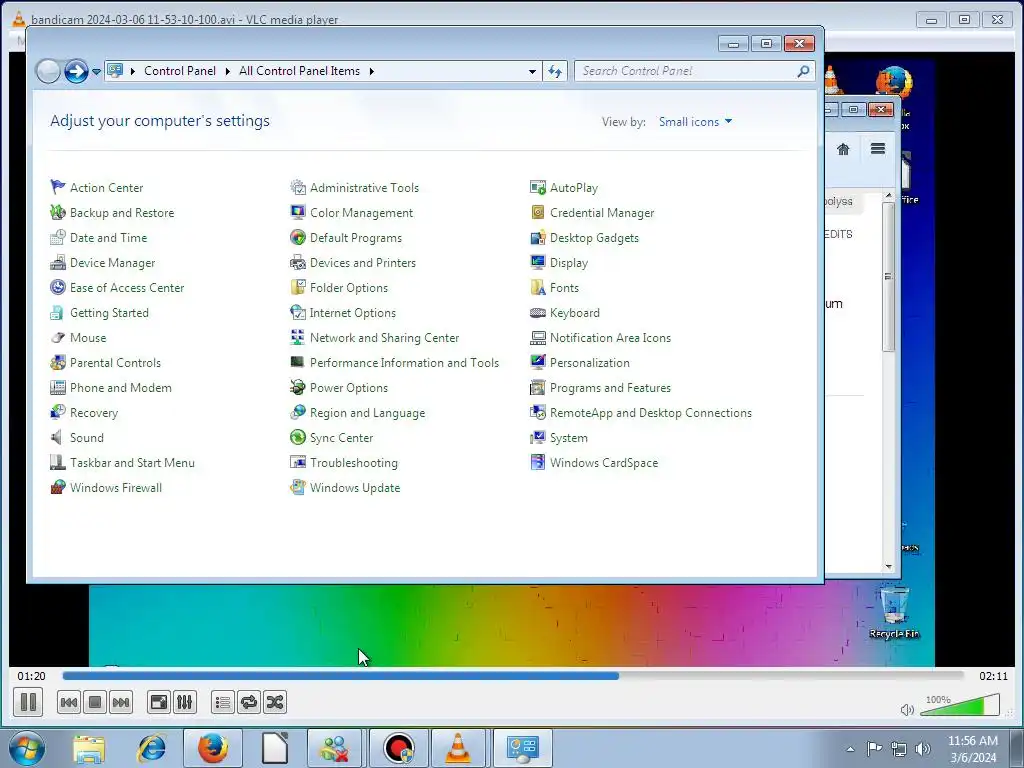Viewport: 1024px width, 768px height.
Task: Open Firefox hamburger menu in background window
Action: (878, 149)
